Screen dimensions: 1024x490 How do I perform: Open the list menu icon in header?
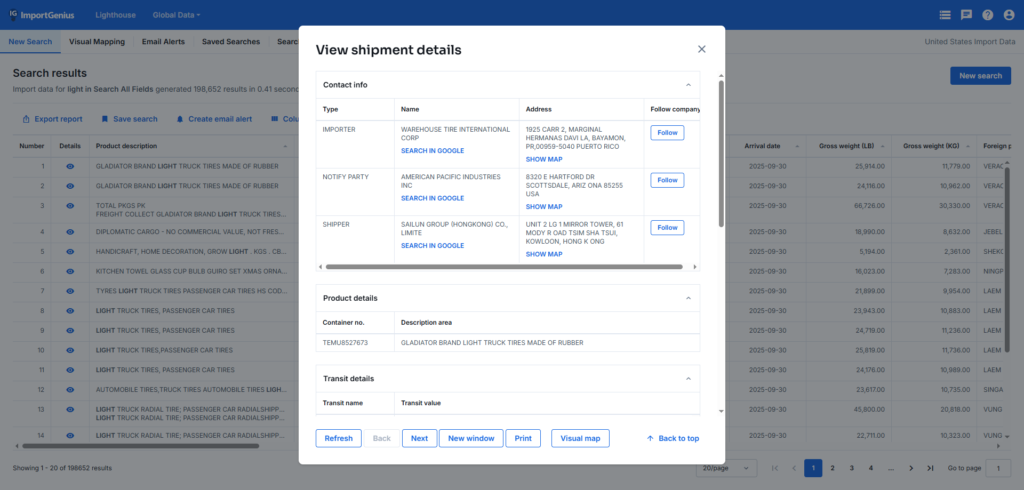pos(945,15)
